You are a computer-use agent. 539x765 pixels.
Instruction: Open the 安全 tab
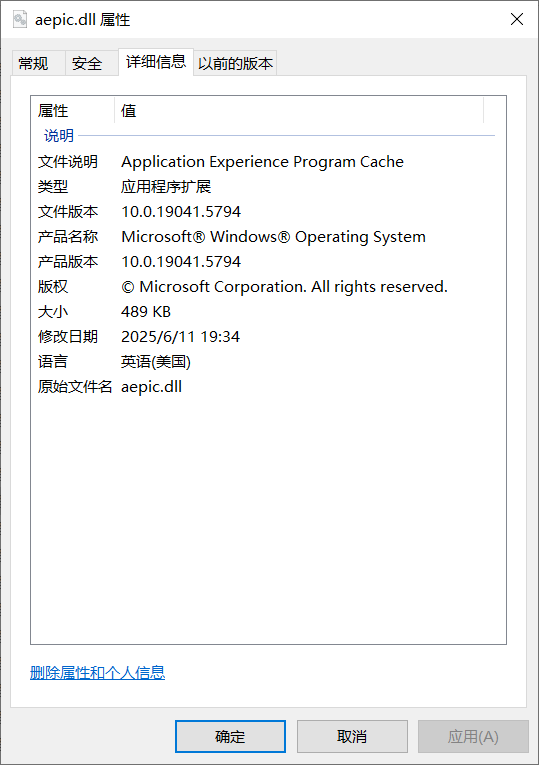click(92, 63)
